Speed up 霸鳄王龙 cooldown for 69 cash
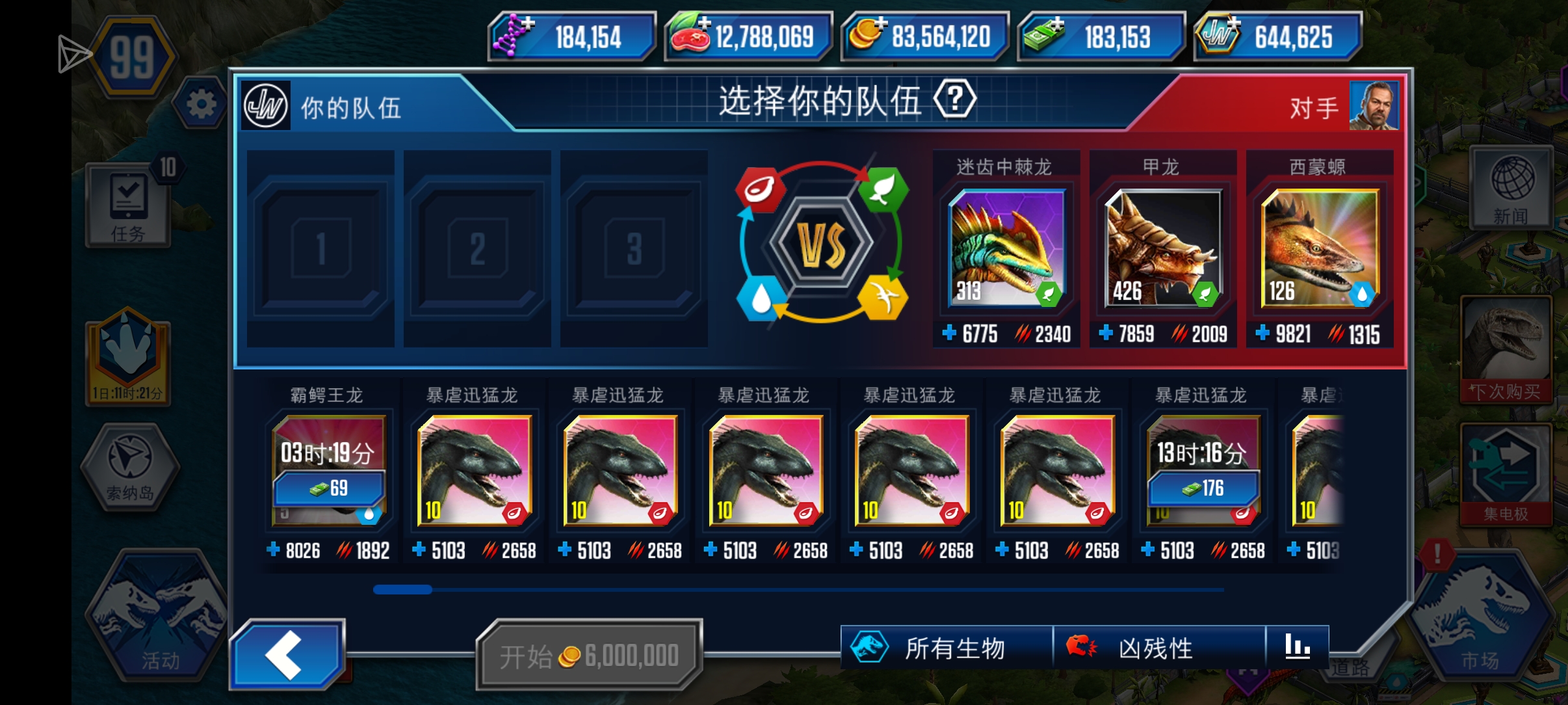Image resolution: width=1568 pixels, height=705 pixels. pyautogui.click(x=329, y=488)
